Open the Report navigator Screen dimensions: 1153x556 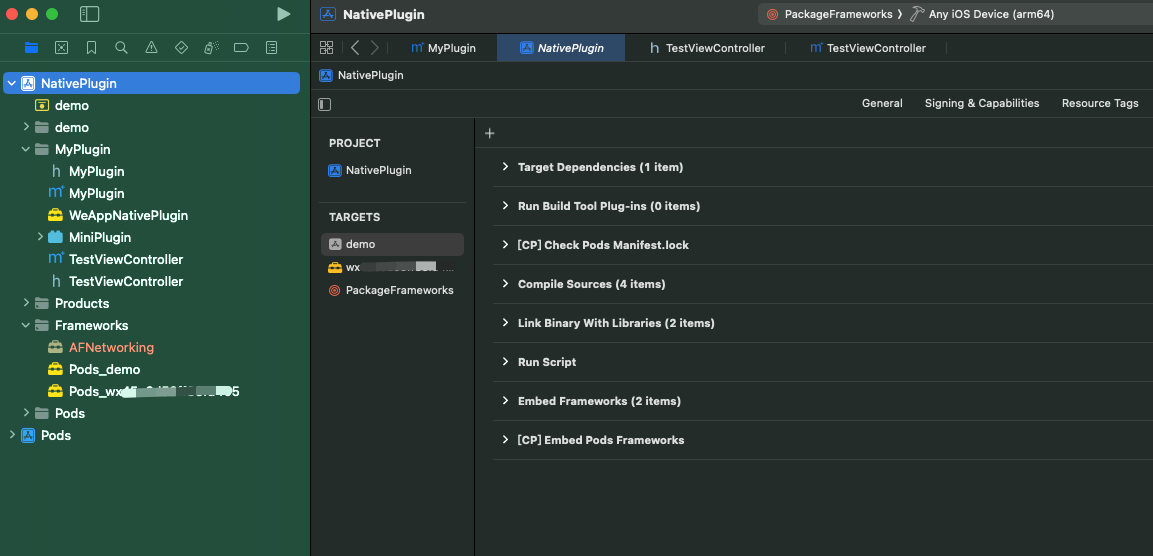click(271, 48)
